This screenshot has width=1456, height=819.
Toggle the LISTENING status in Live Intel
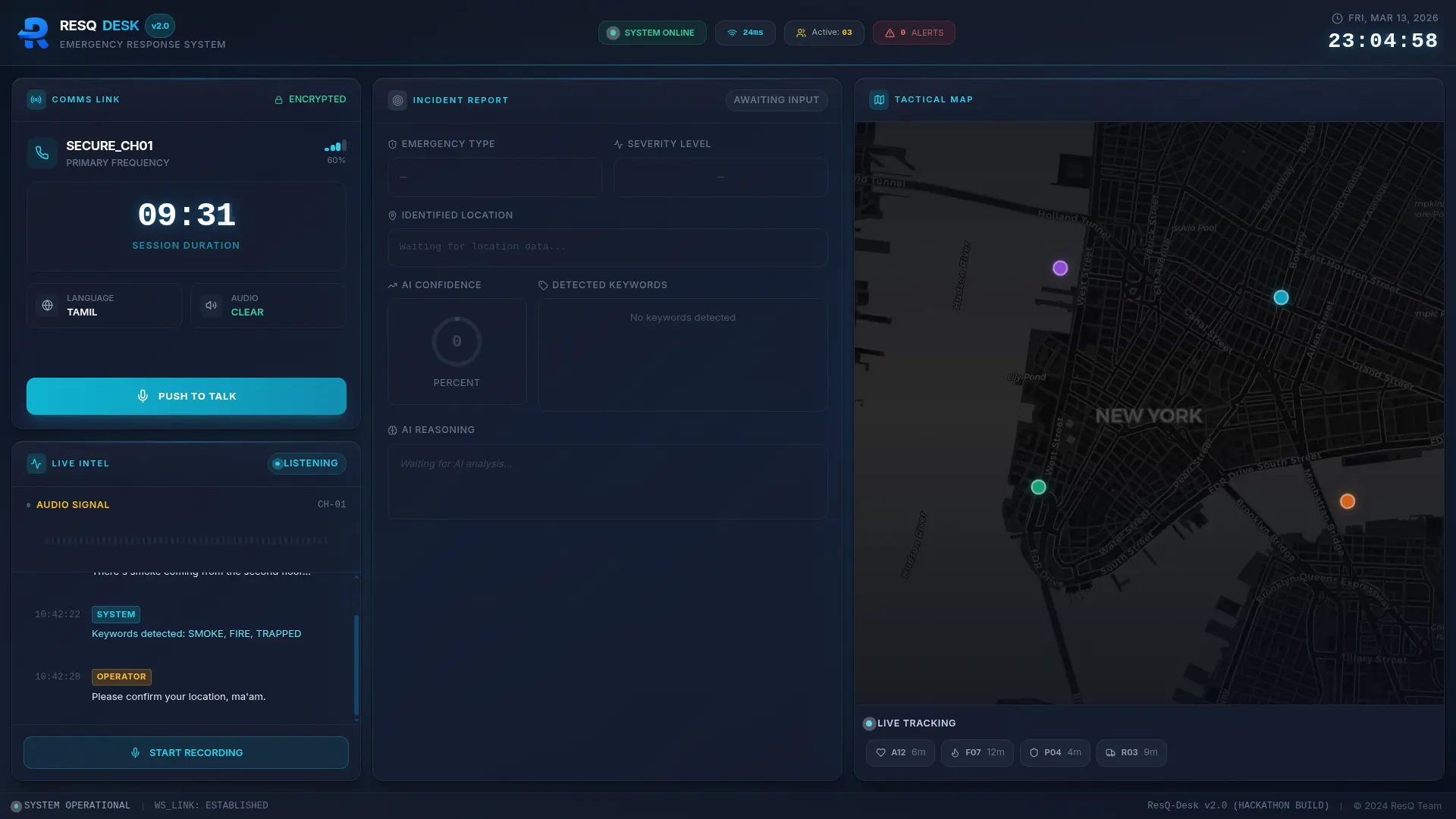[306, 463]
